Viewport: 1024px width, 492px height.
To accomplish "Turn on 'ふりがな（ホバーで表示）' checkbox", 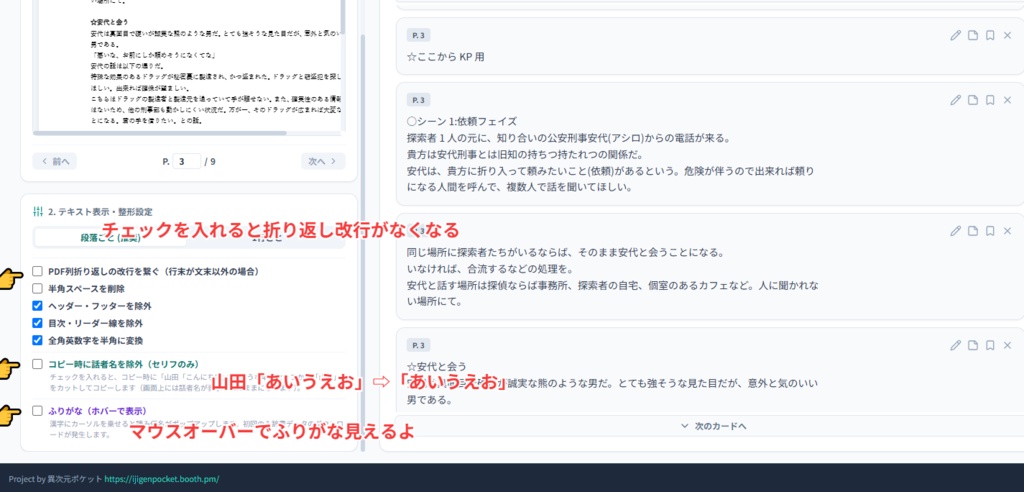I will (37, 411).
